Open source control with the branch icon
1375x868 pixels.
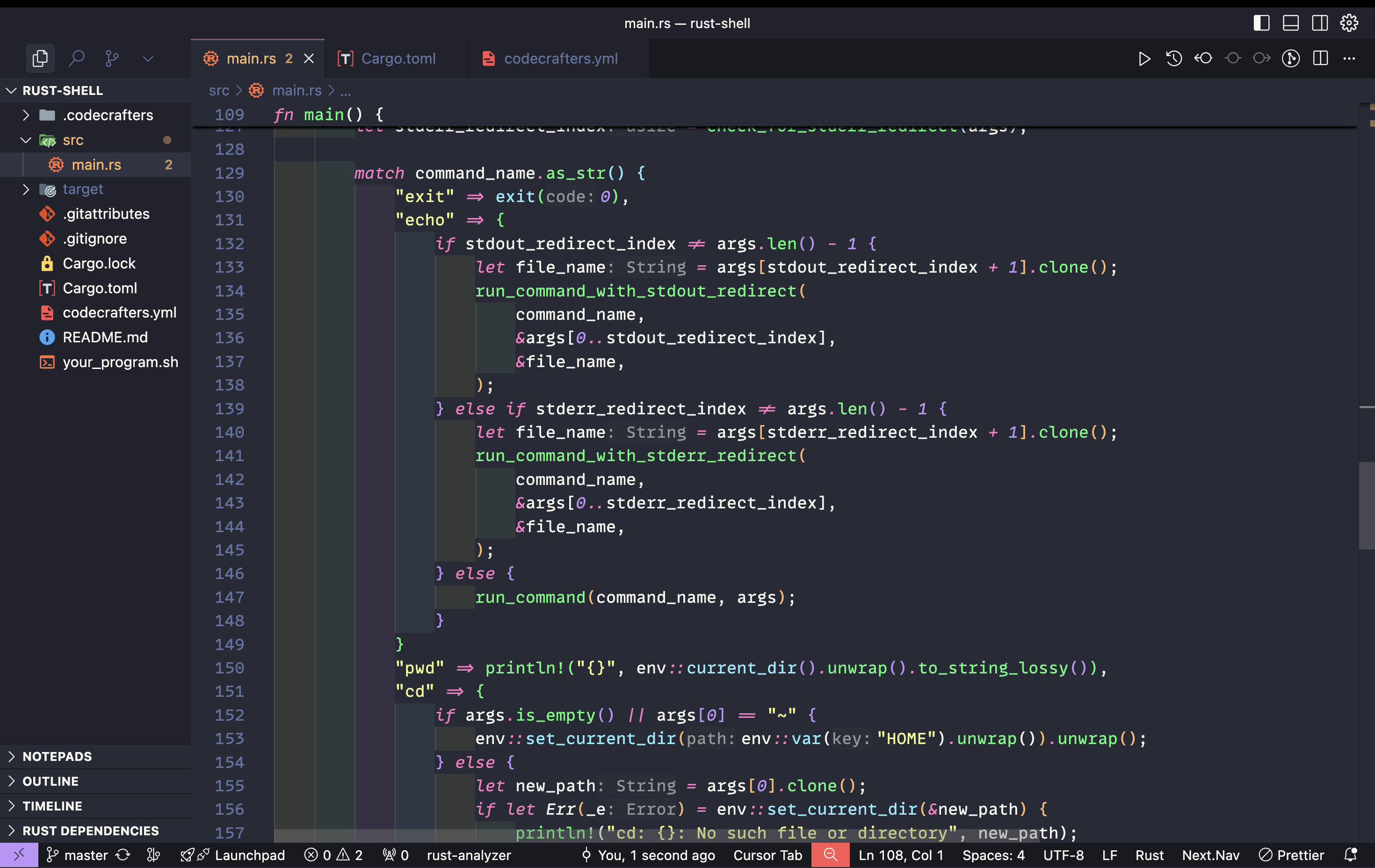coord(112,58)
